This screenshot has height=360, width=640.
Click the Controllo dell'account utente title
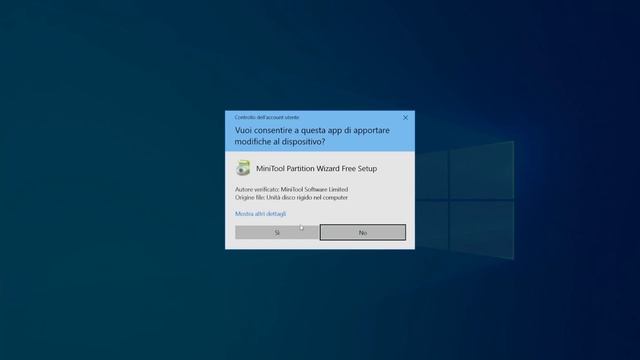coord(267,117)
